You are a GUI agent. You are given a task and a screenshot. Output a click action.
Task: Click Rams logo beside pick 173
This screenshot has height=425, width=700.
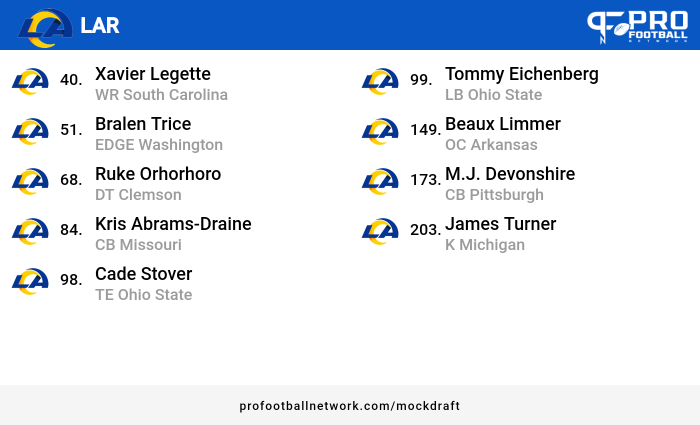pos(380,181)
